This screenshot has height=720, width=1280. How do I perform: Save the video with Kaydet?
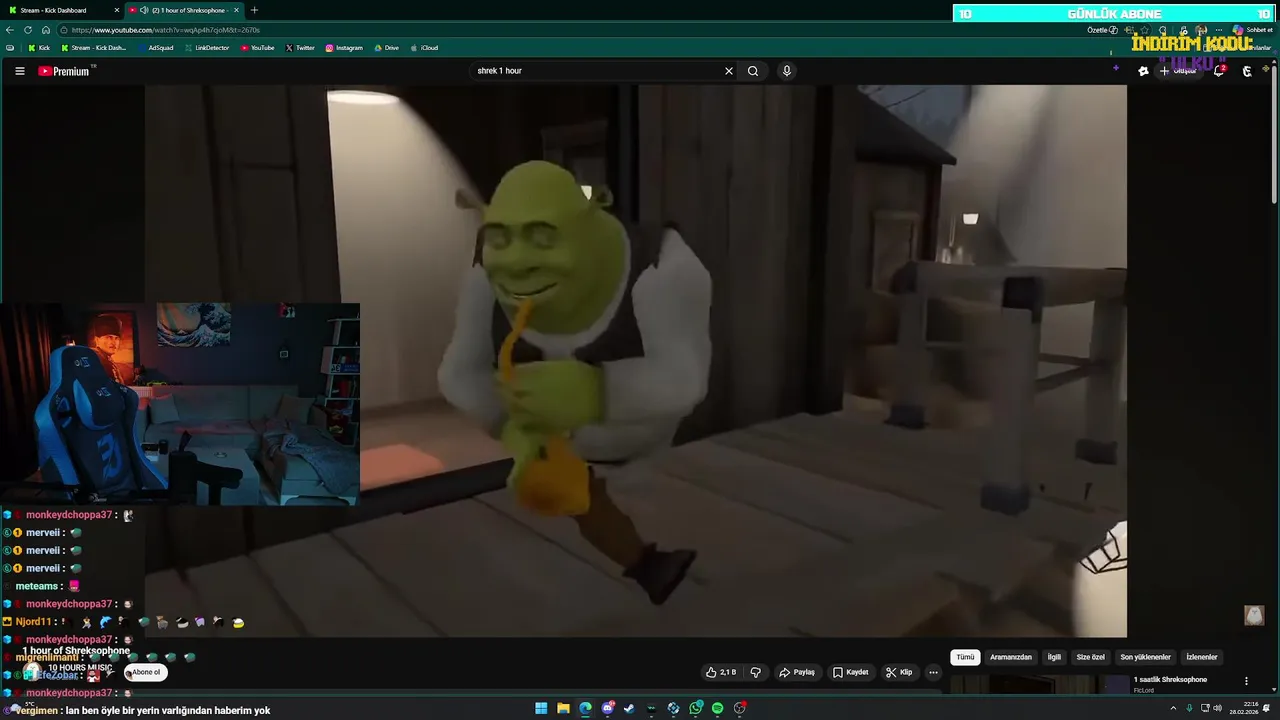[851, 672]
